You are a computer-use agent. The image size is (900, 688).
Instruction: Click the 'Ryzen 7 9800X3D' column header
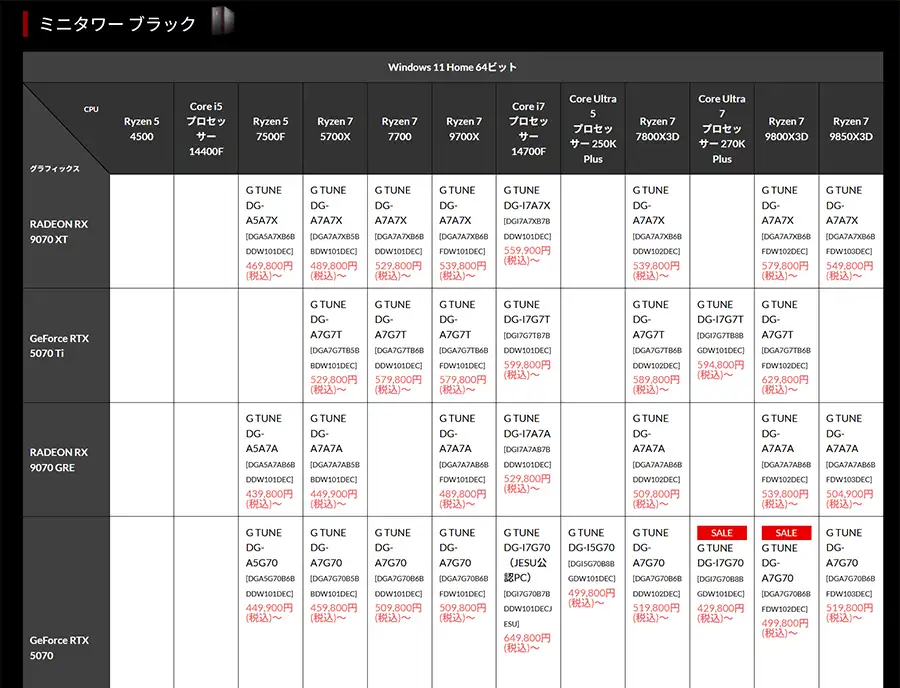click(x=786, y=129)
